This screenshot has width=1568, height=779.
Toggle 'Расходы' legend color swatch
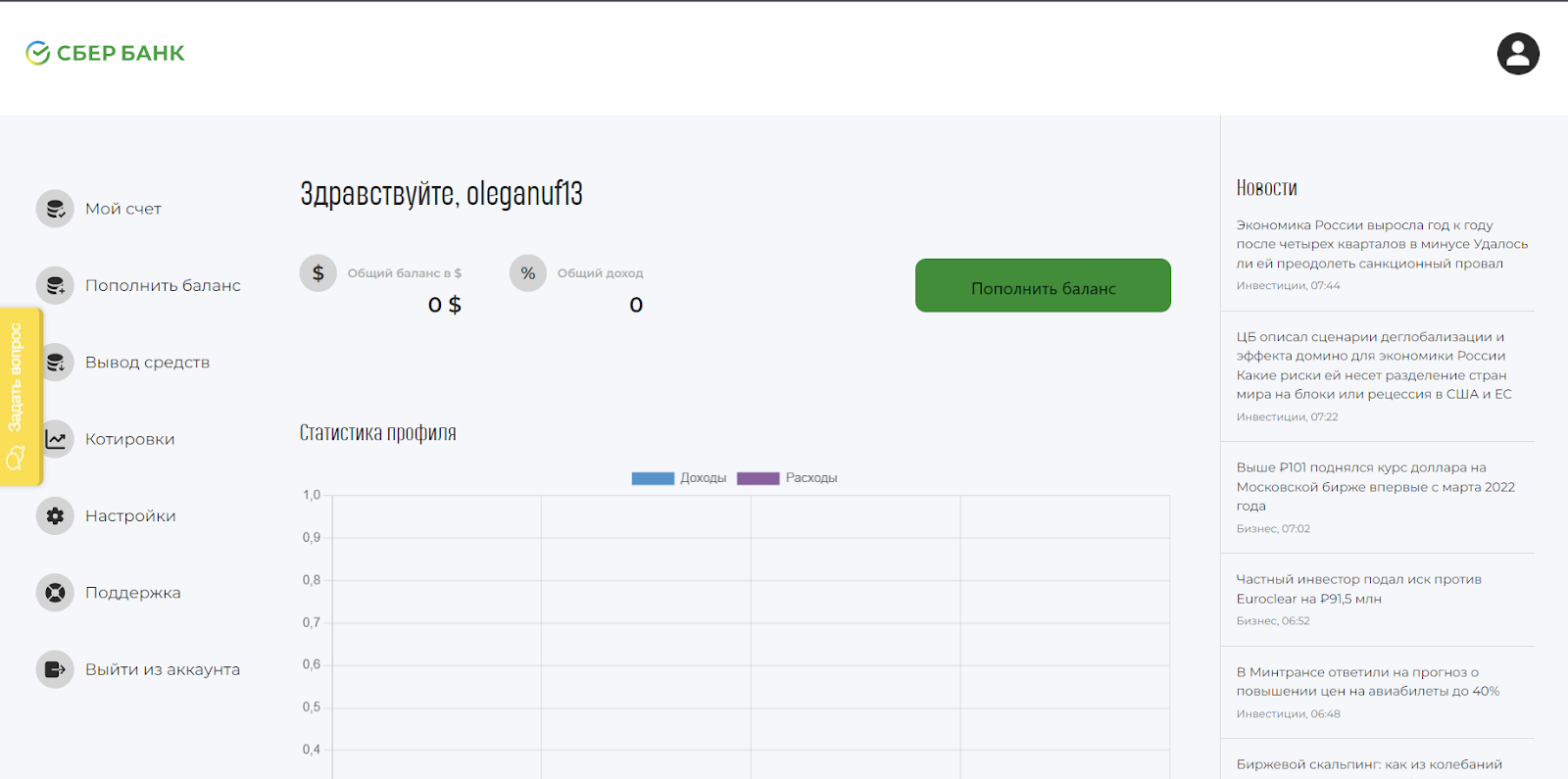(x=758, y=478)
